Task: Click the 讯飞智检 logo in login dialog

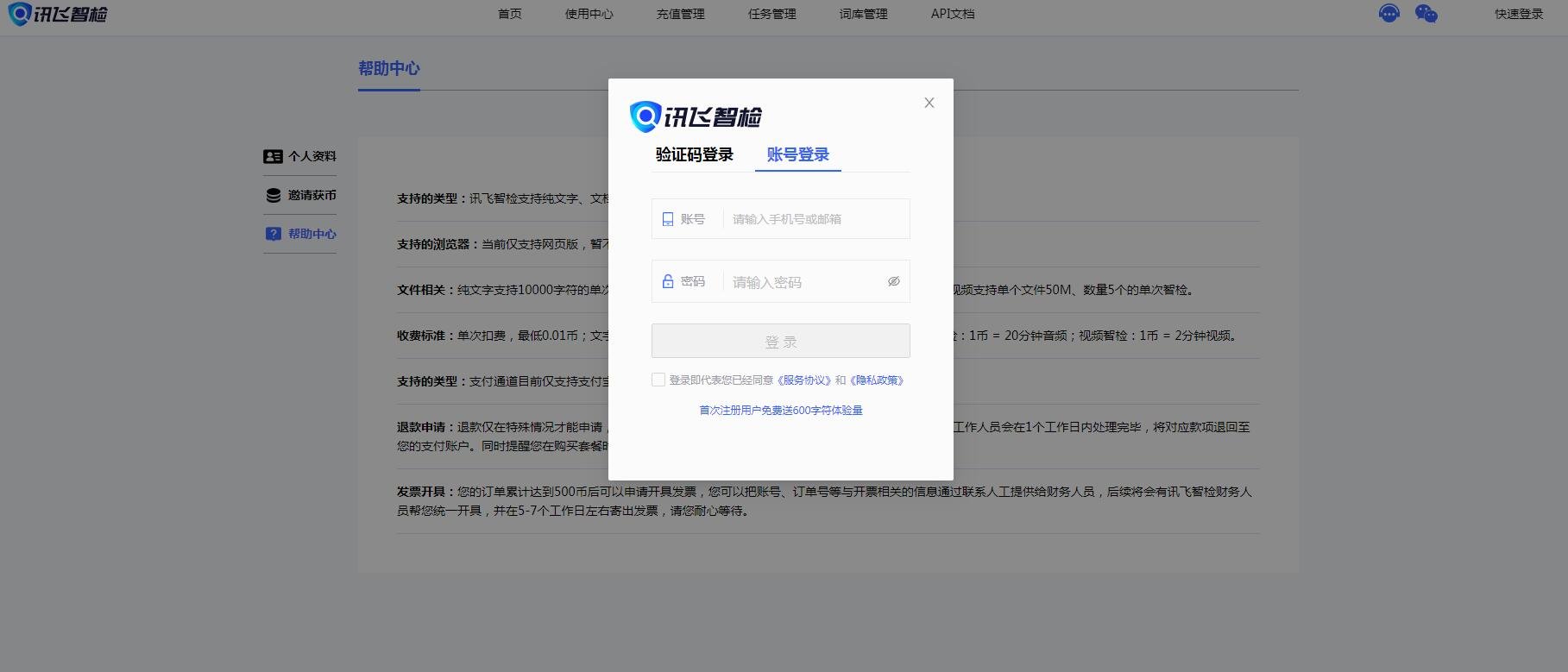Action: 696,116
